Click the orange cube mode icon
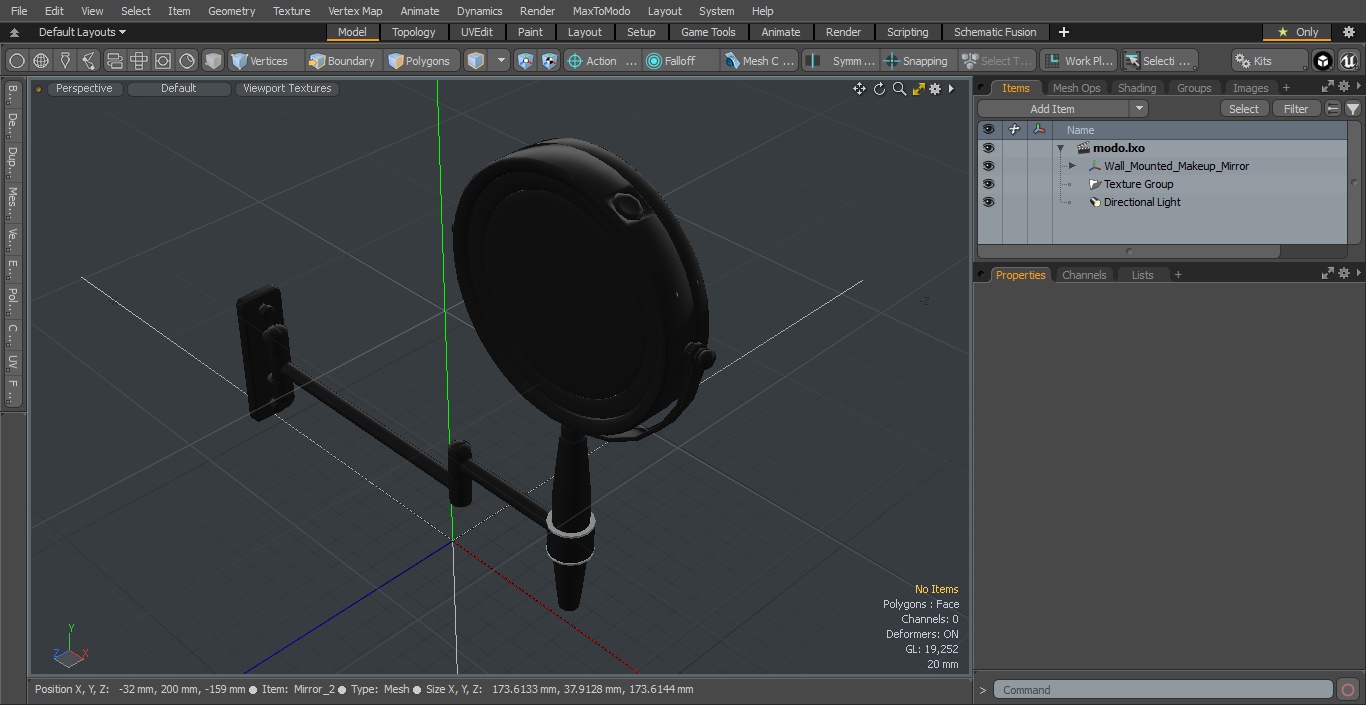 tap(476, 61)
